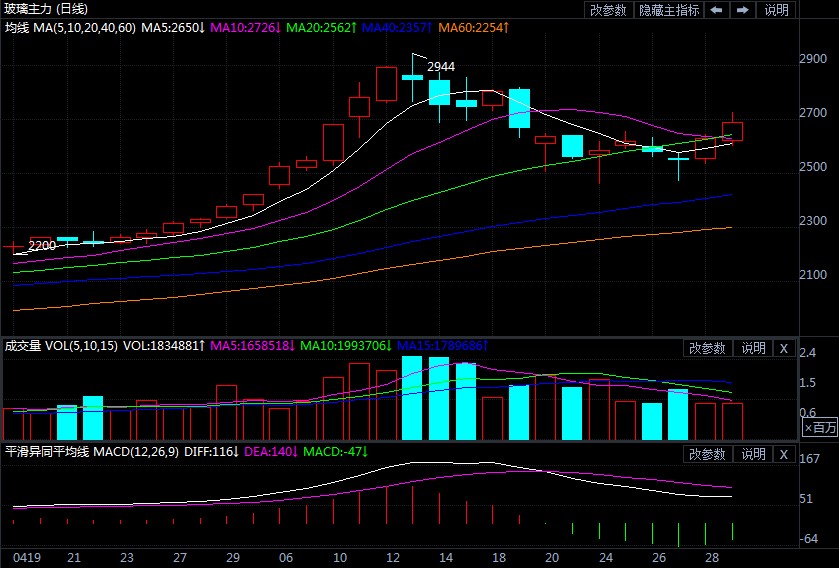This screenshot has height=568, width=839.
Task: Click the right arrow to scroll chart forward
Action: click(x=743, y=10)
